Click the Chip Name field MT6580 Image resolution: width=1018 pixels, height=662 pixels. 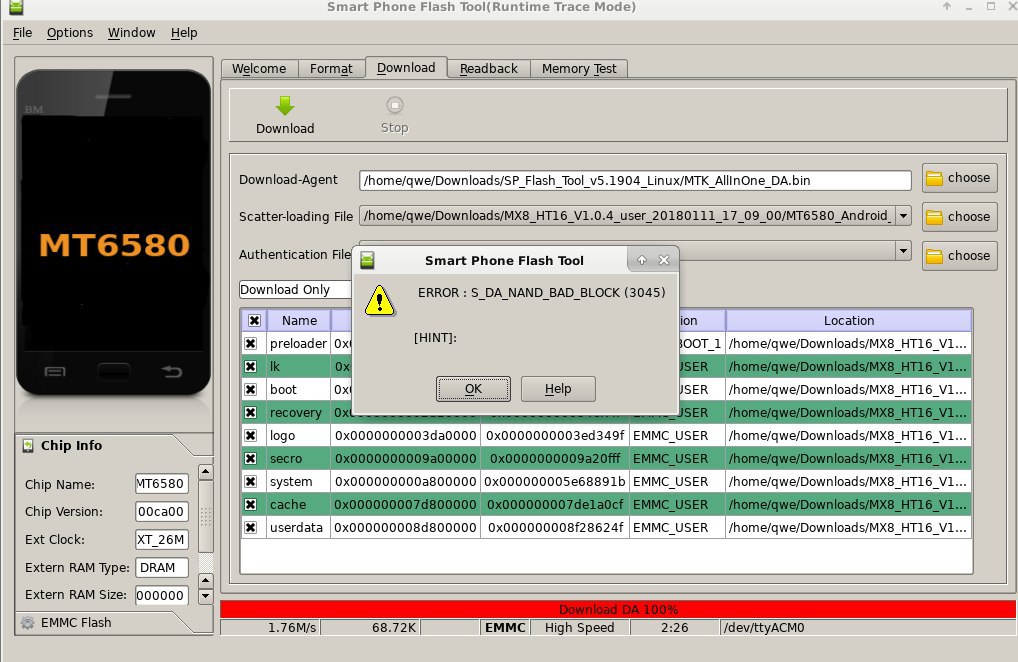coord(162,484)
